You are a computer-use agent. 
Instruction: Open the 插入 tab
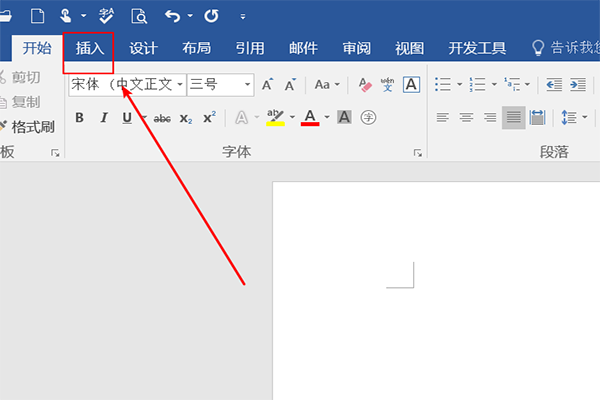(x=90, y=48)
